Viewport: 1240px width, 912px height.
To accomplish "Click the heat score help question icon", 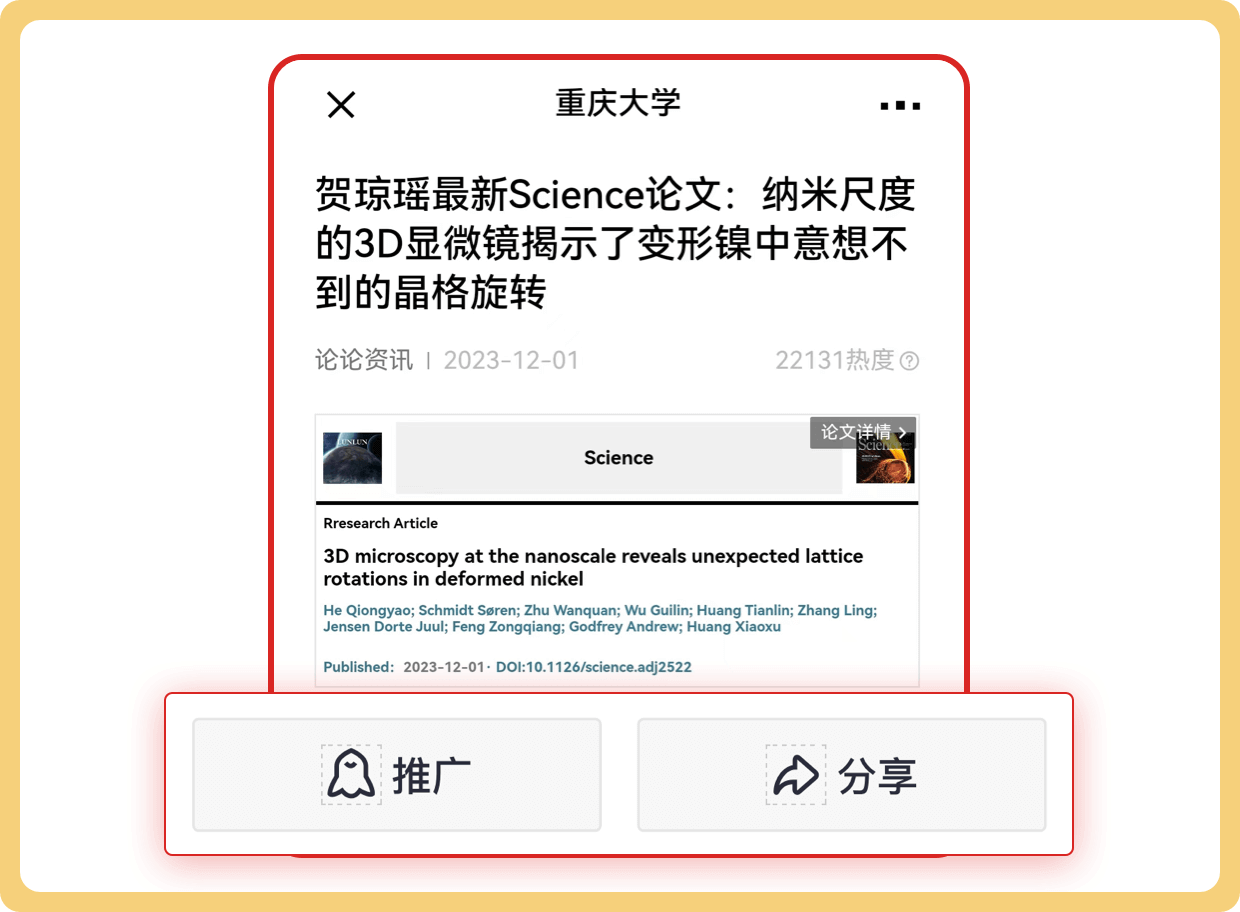I will pyautogui.click(x=909, y=361).
